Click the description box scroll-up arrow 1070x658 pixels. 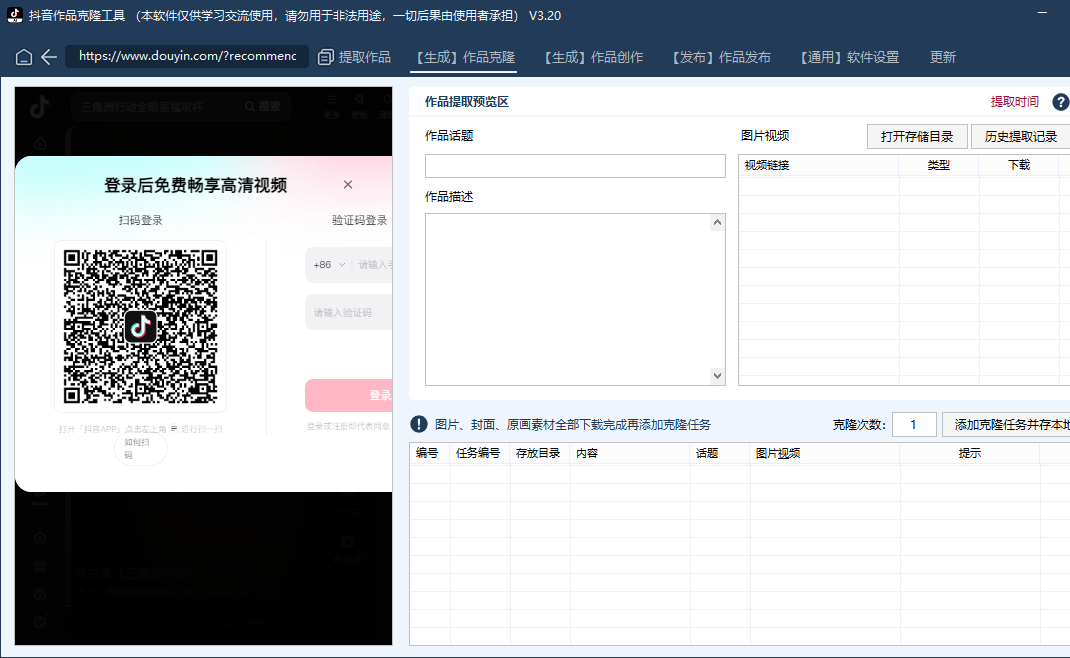click(717, 222)
